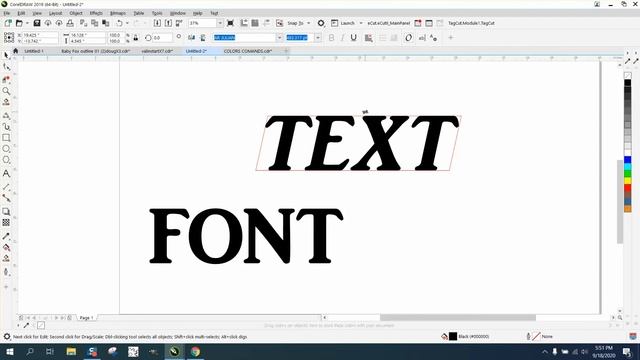Open the Options gear icon
The image size is (640, 360).
click(321, 23)
